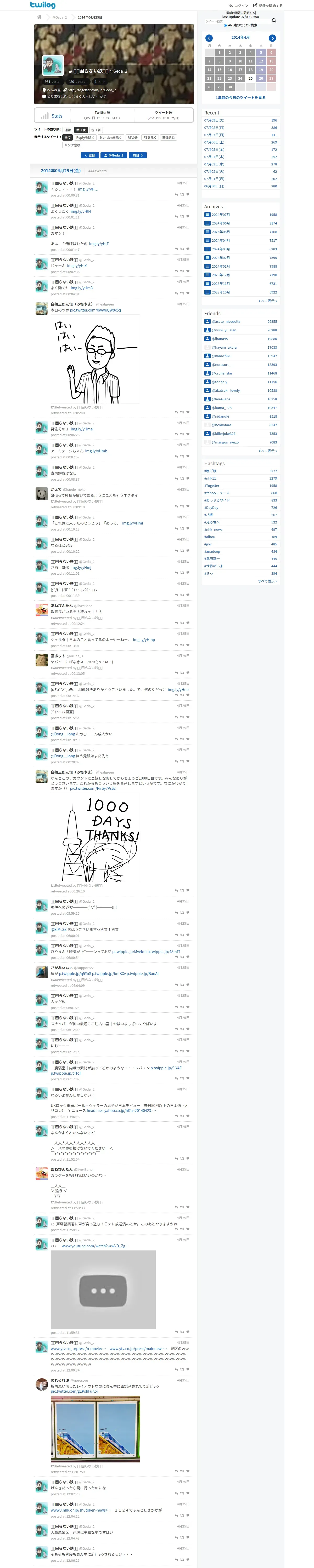Viewport: 314px width, 1568px height.
Task: Click the Twilog logo
Action: point(43,5)
